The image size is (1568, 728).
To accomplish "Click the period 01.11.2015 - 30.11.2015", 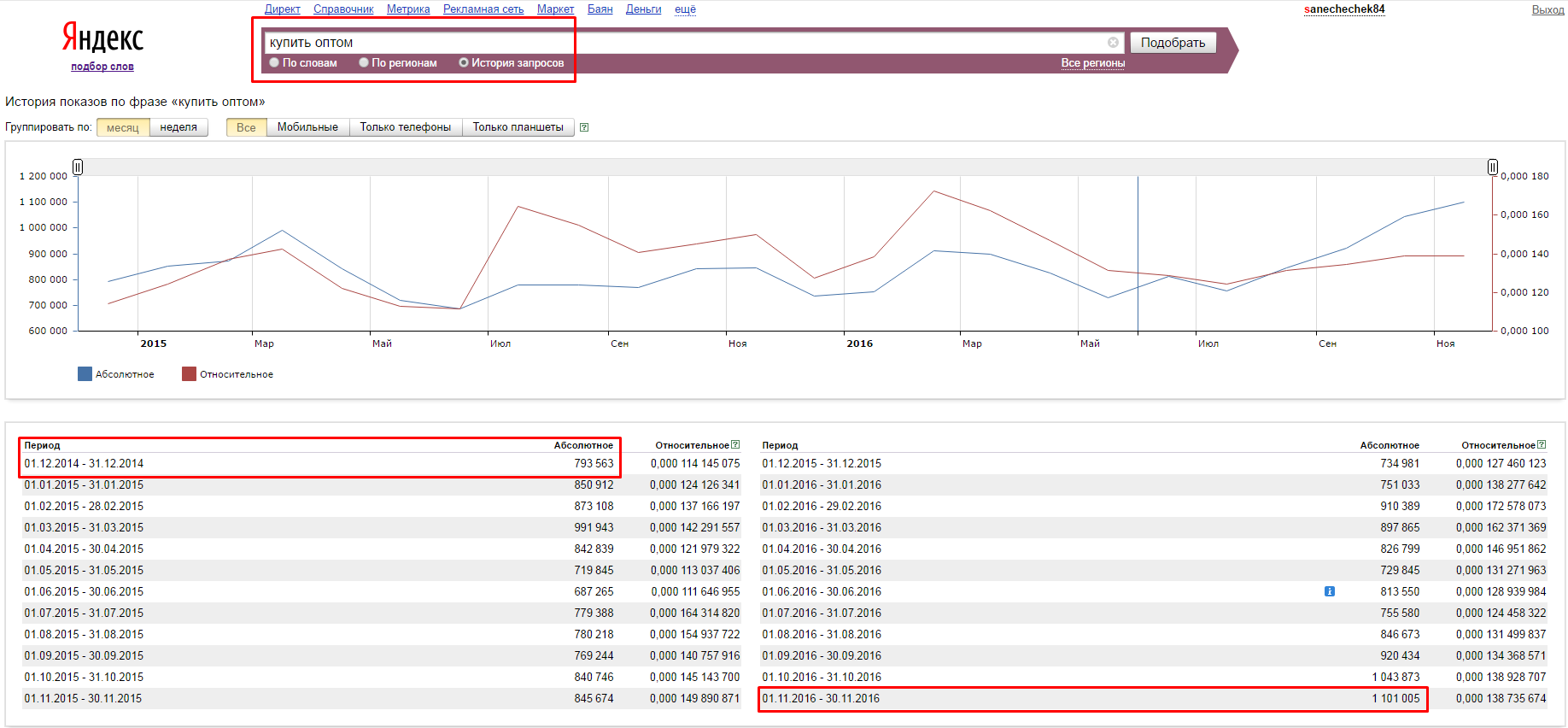I will point(83,698).
